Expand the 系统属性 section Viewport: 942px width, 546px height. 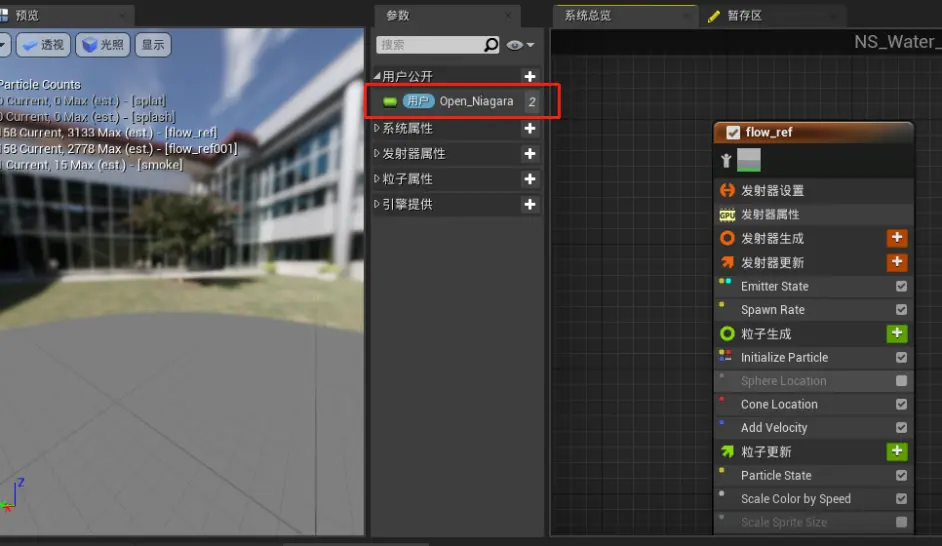point(377,128)
